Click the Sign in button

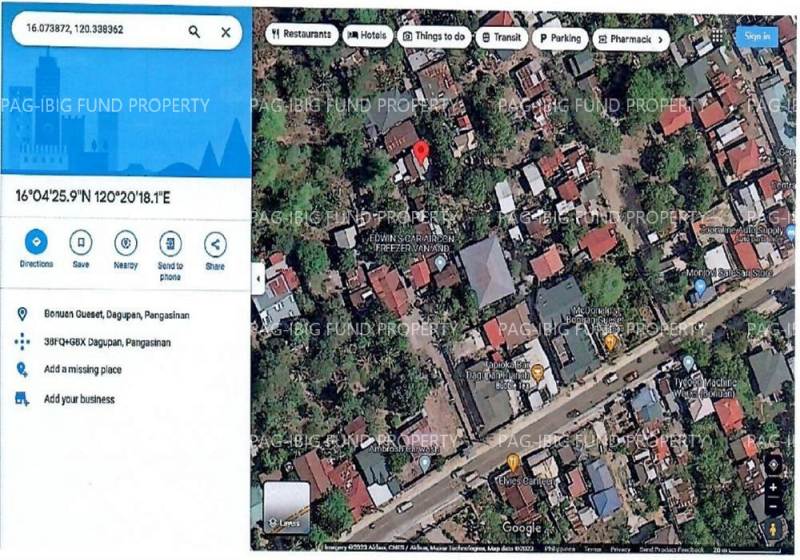click(757, 36)
